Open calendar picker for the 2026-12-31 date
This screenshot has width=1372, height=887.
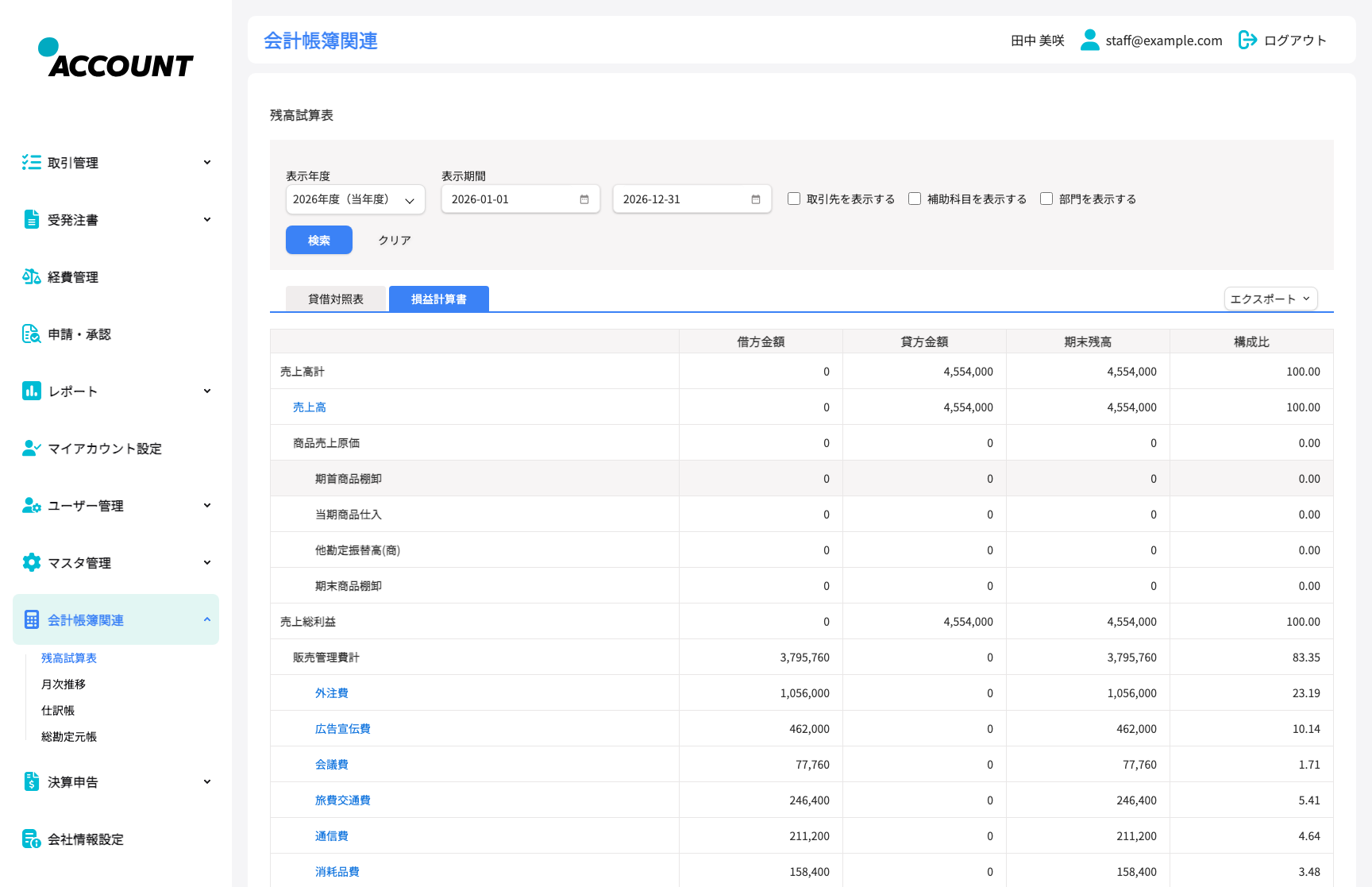pyautogui.click(x=756, y=199)
